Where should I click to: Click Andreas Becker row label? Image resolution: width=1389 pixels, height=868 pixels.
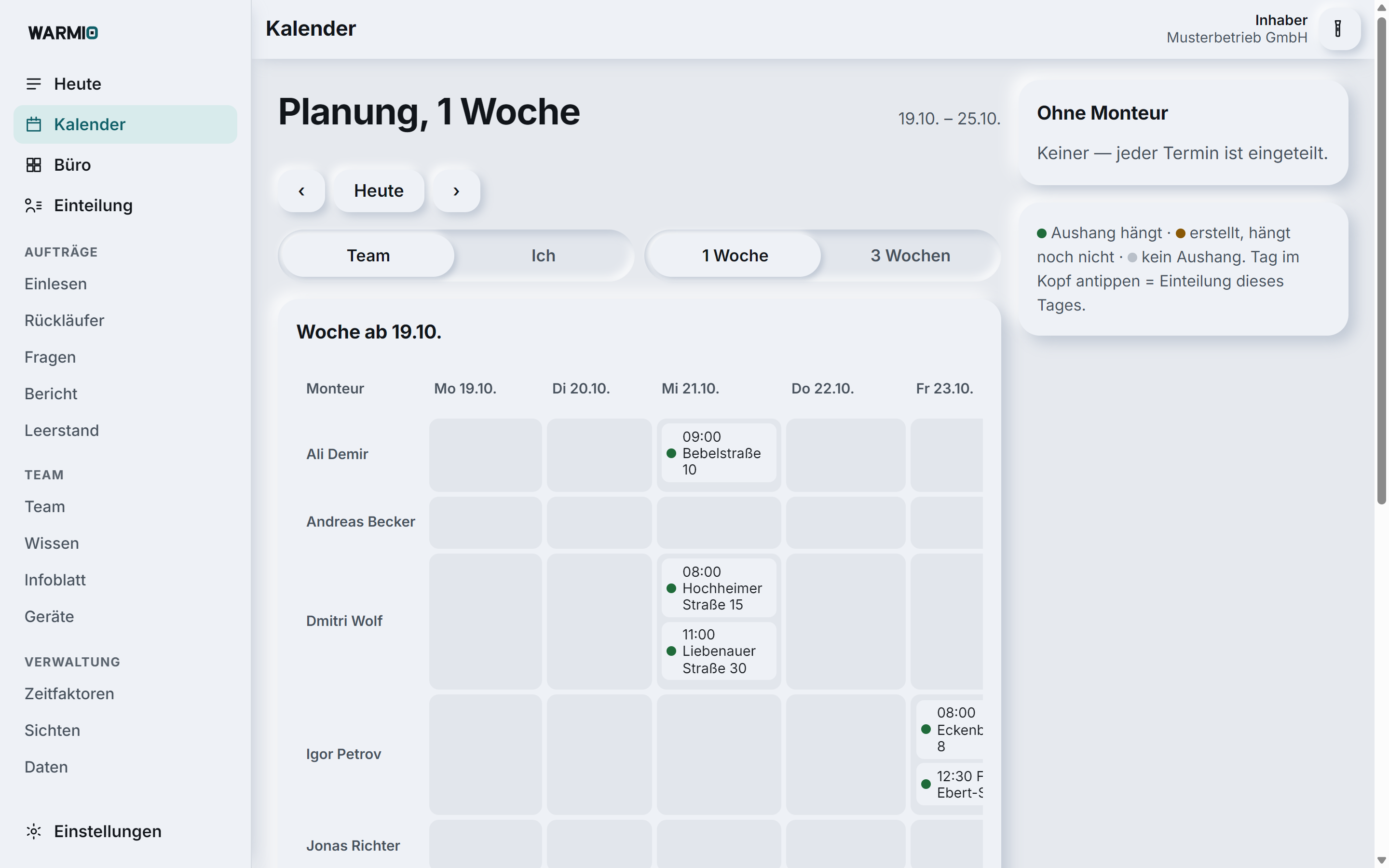tap(360, 521)
